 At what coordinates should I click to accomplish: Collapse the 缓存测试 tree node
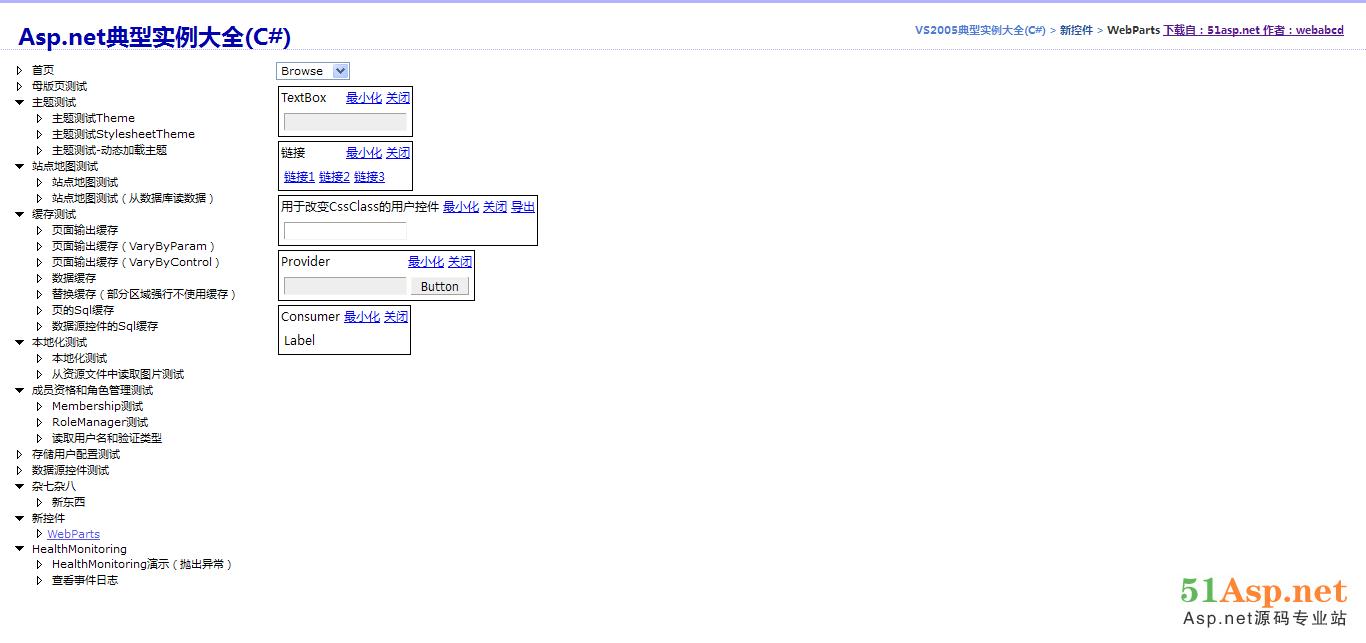[20, 214]
